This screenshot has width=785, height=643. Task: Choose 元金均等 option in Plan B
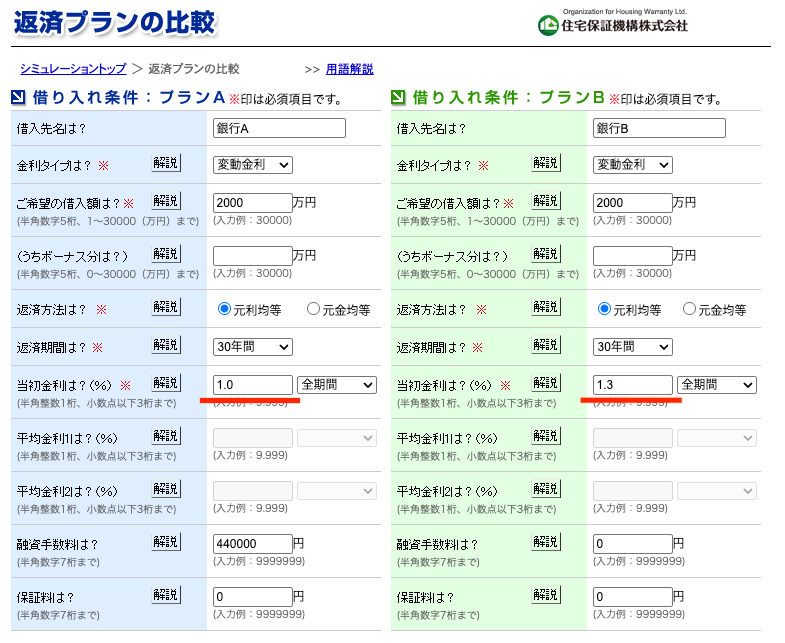pyautogui.click(x=690, y=309)
